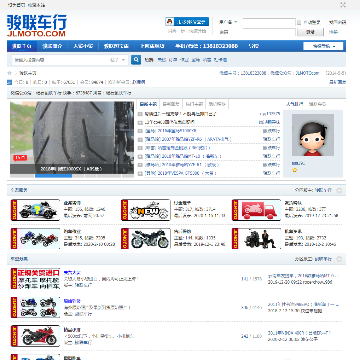The height and width of the screenshot is (360, 360).
Task: Click the JLMOTO.COM site logo
Action: tap(37, 25)
